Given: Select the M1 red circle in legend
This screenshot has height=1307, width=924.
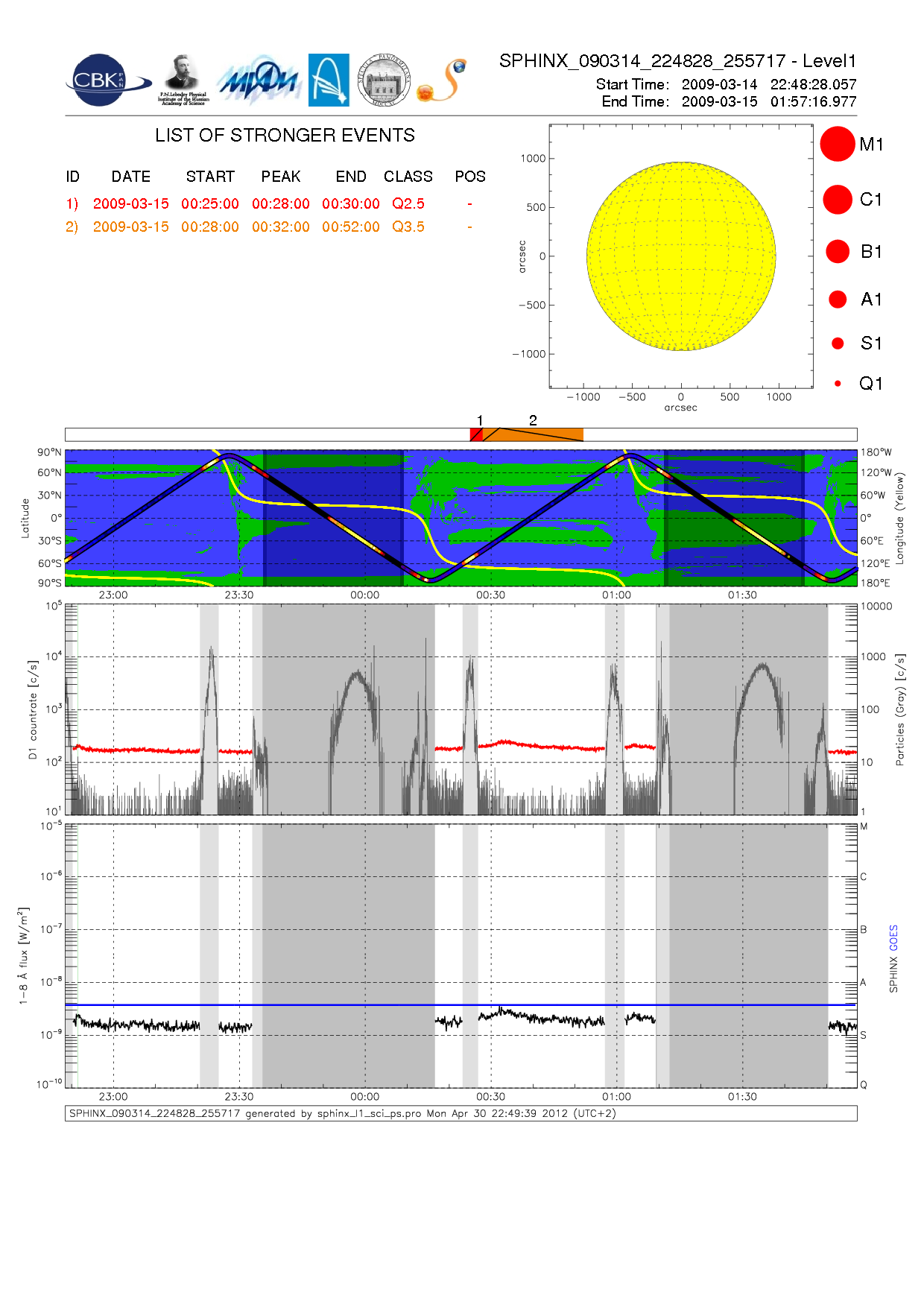Looking at the screenshot, I should [837, 144].
